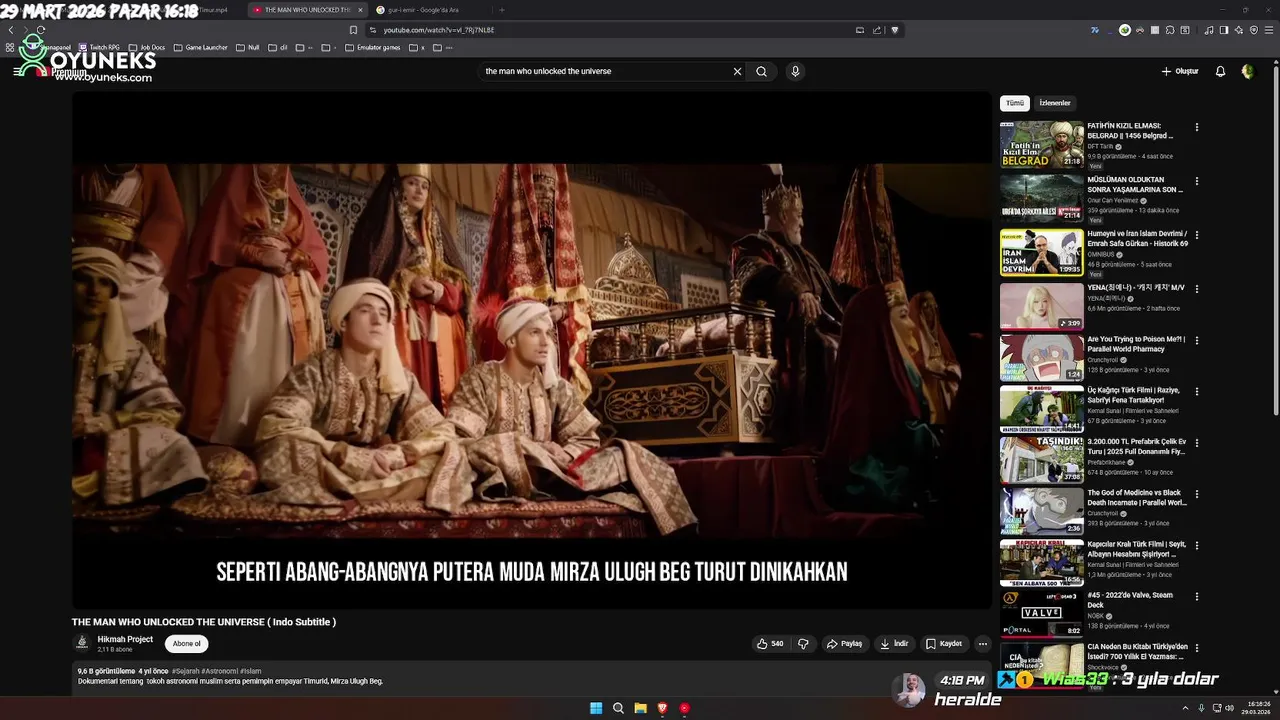Open the Hikmah Project channel avatar
This screenshot has width=1280, height=720.
point(82,643)
